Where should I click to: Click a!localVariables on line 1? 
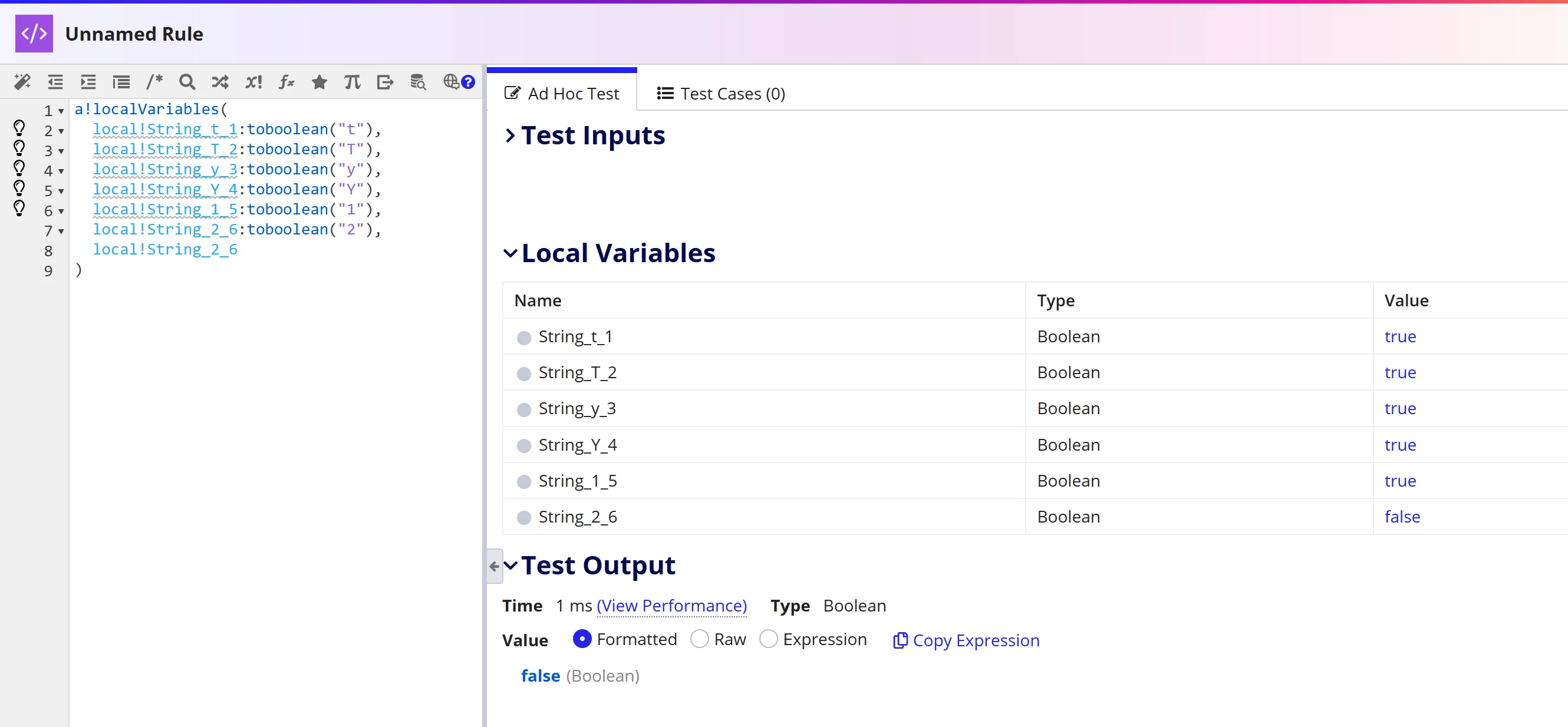146,109
